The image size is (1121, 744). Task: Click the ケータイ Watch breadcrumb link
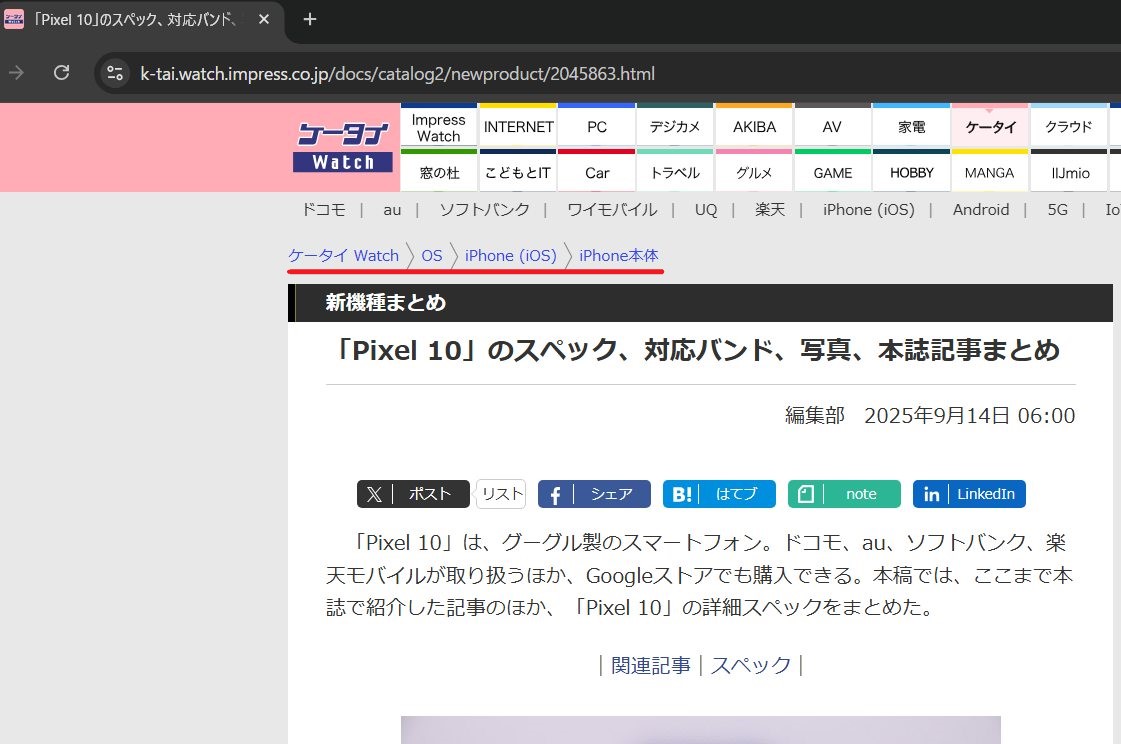point(343,255)
